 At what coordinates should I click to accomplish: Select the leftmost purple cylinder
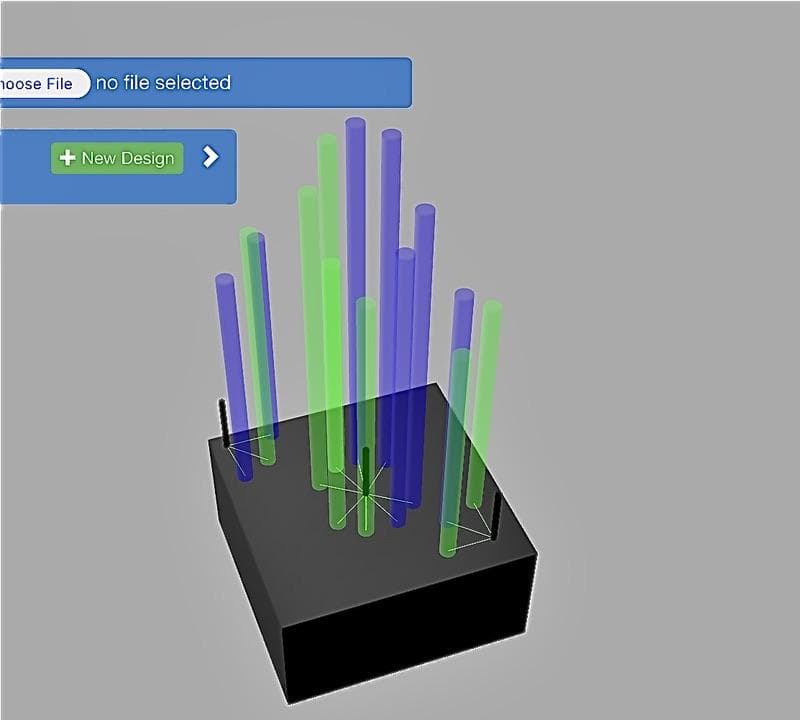click(x=234, y=378)
